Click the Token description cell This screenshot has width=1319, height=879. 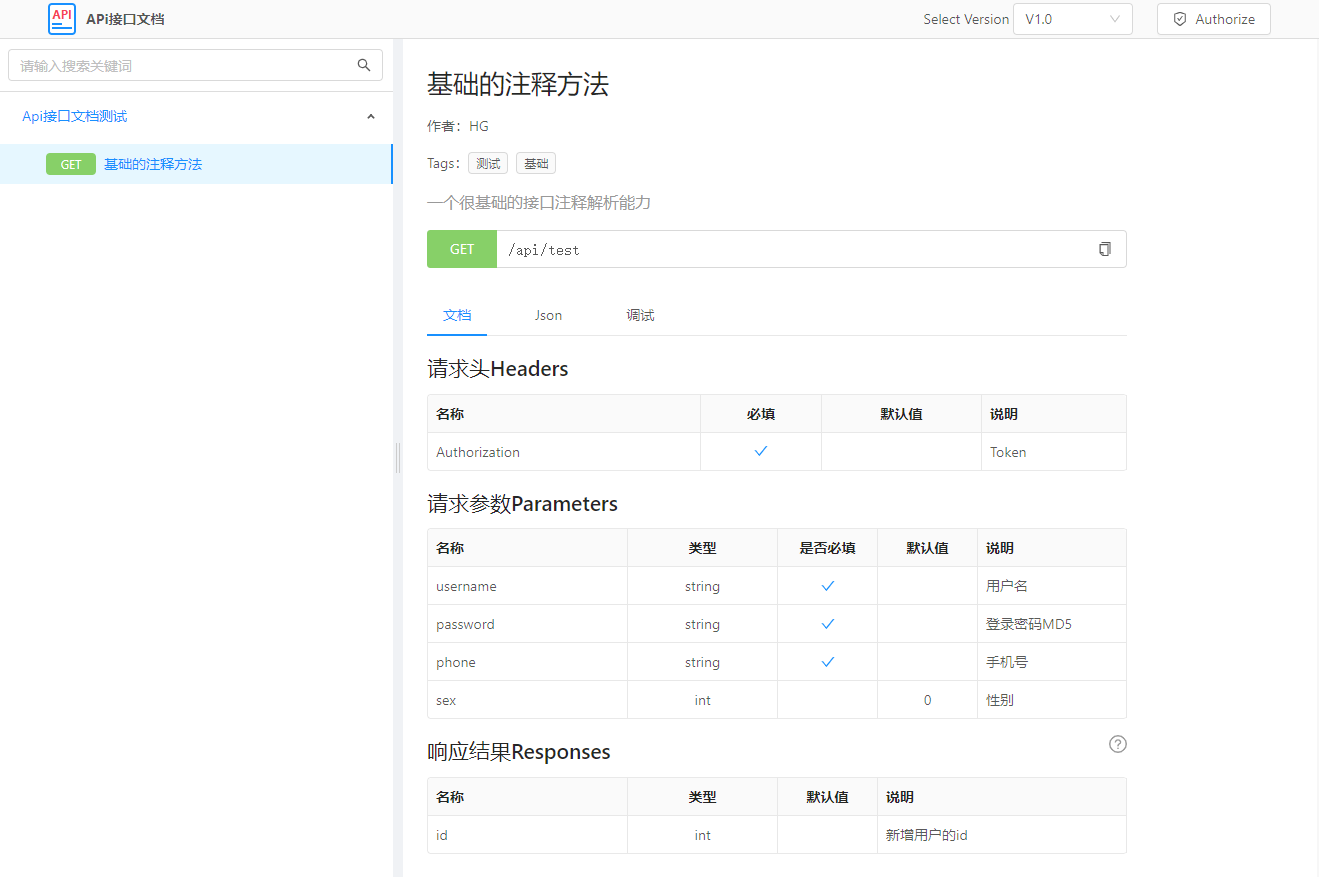(1054, 452)
